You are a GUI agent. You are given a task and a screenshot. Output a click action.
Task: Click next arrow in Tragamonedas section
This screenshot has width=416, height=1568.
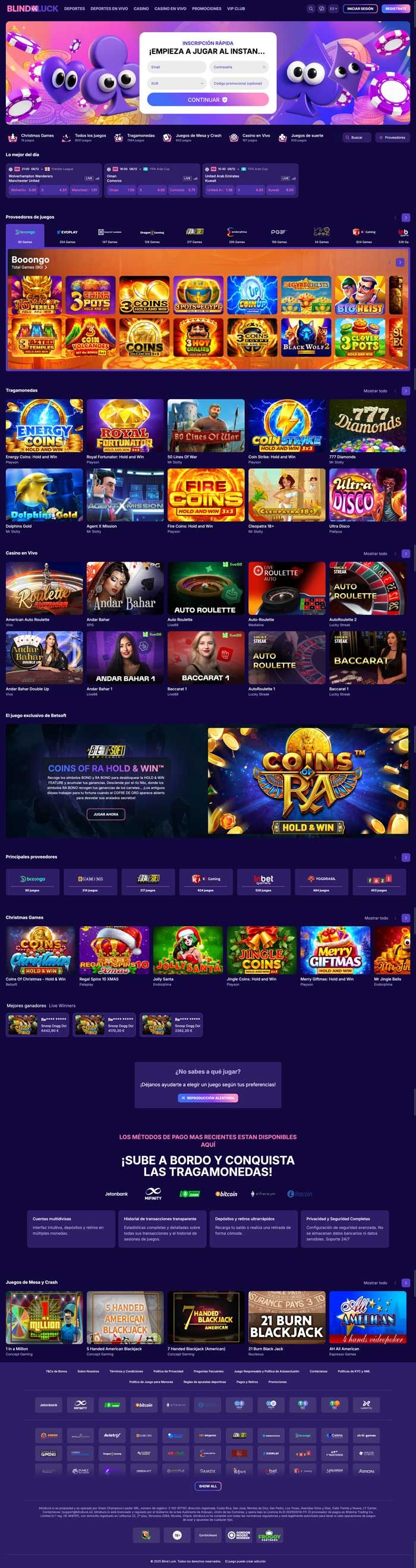pos(406,391)
